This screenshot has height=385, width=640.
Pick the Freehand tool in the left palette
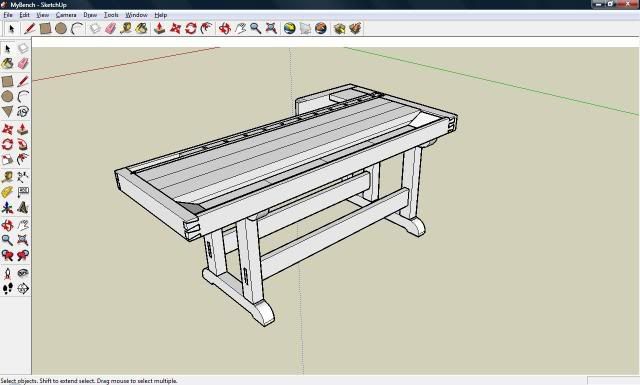pos(23,111)
